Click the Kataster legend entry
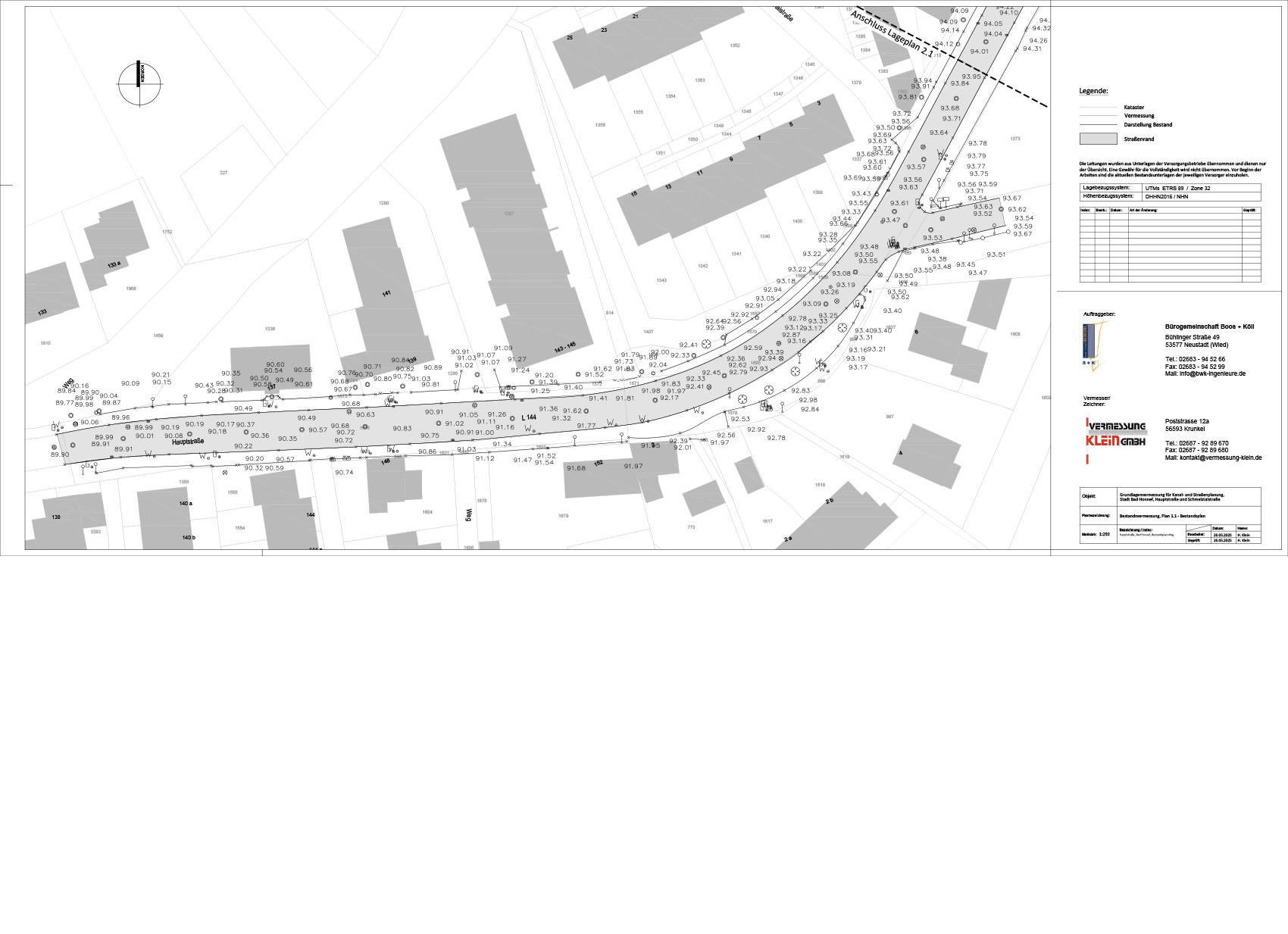 pyautogui.click(x=1133, y=108)
